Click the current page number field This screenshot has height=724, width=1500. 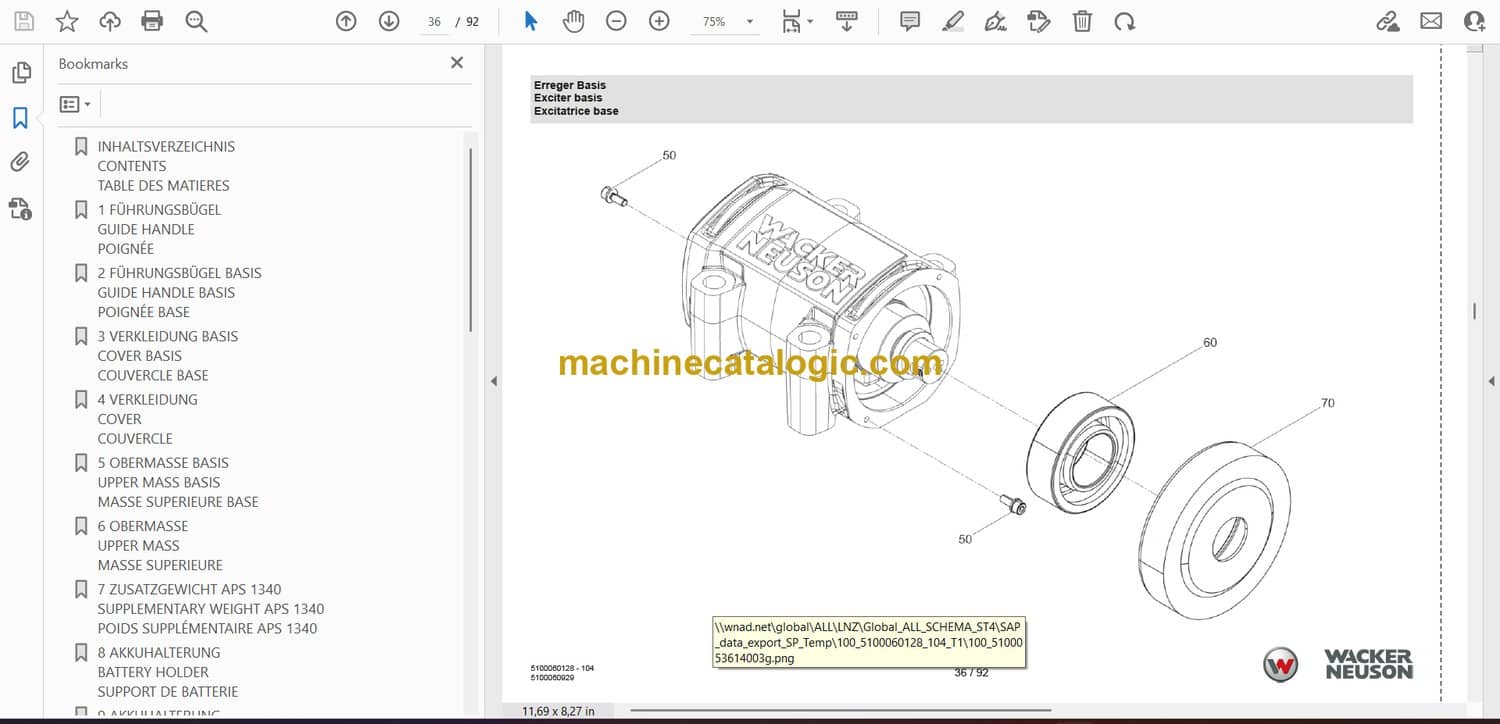pos(434,22)
